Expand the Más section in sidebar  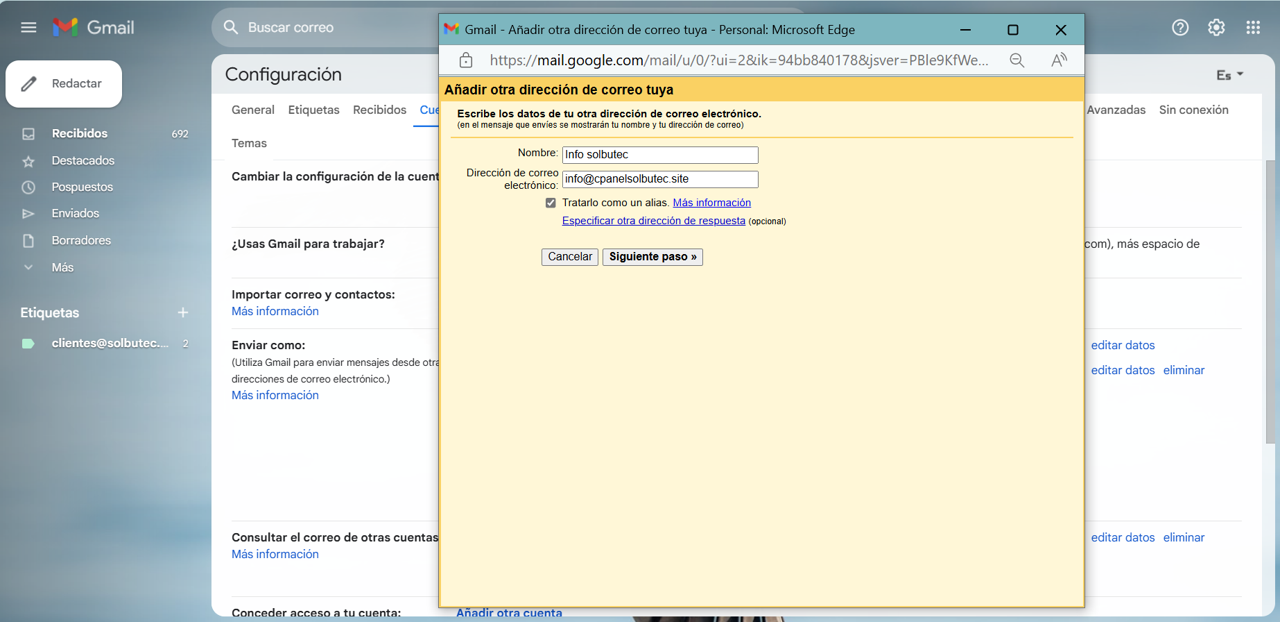click(x=62, y=267)
